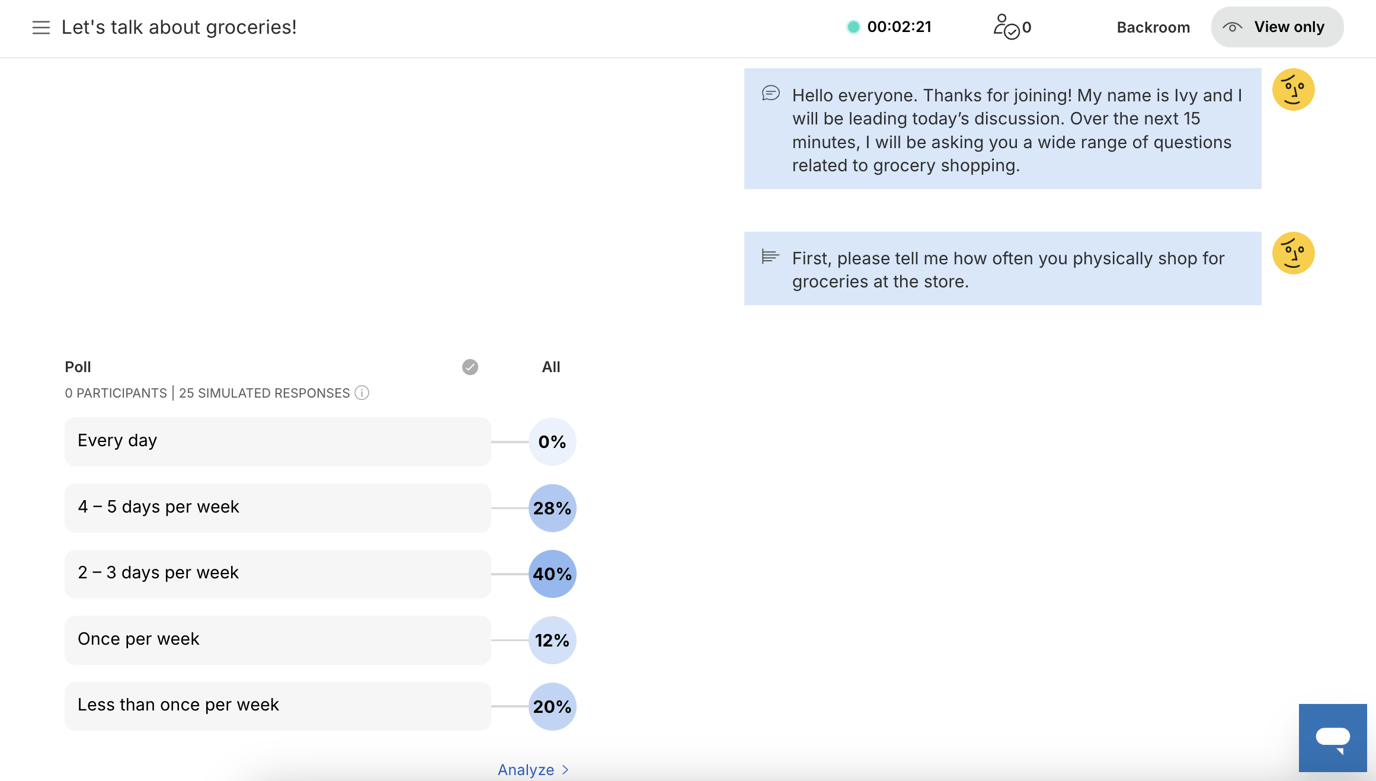Viewport: 1376px width, 781px height.
Task: Select the All segment column header
Action: (x=551, y=367)
